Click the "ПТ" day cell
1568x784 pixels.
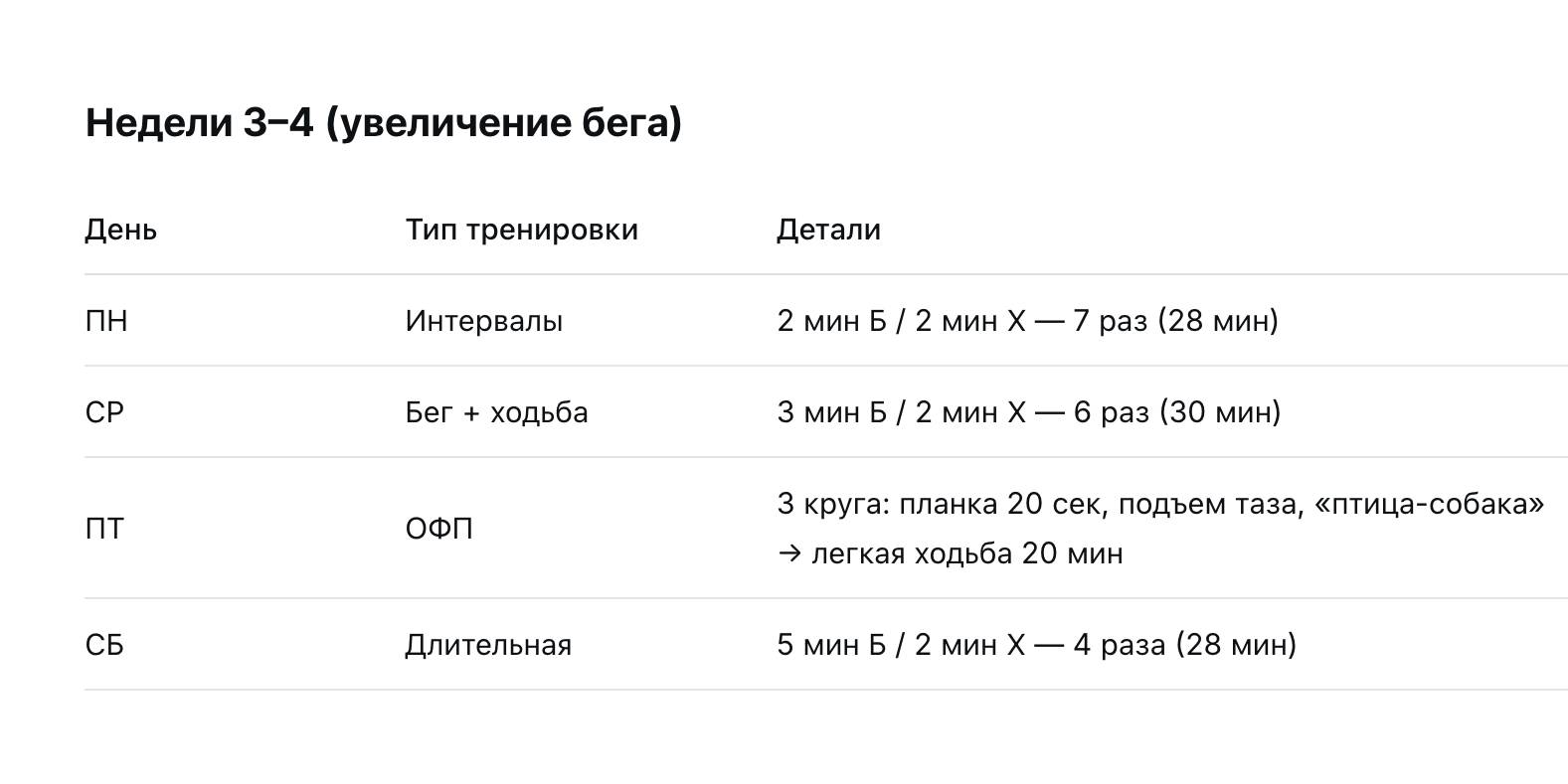pos(104,529)
